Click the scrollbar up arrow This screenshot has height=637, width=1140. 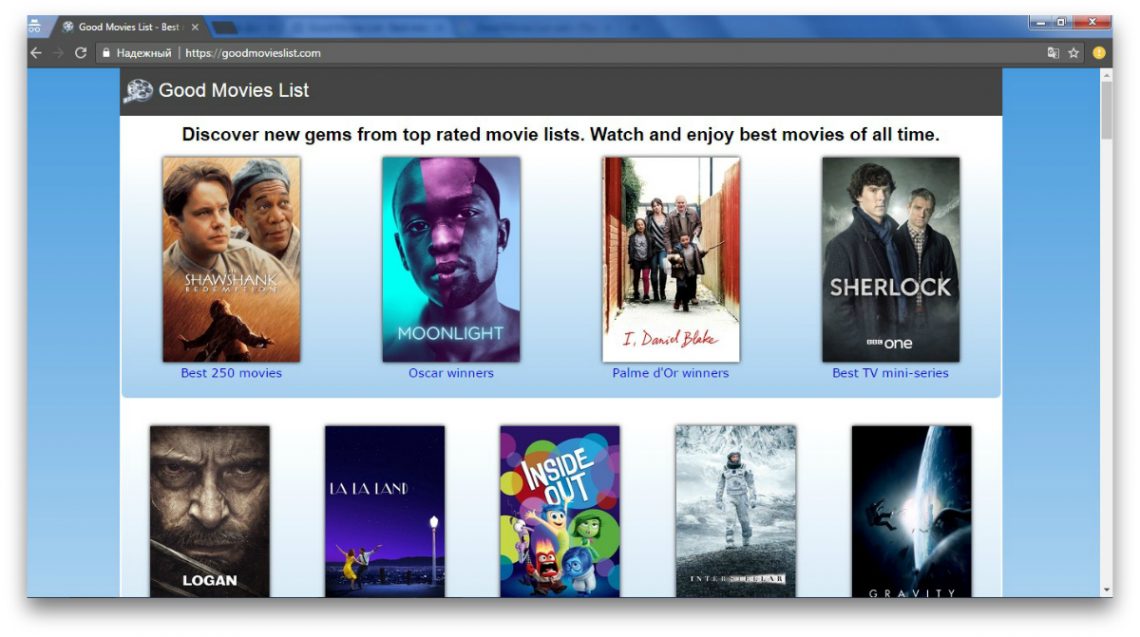click(1107, 75)
